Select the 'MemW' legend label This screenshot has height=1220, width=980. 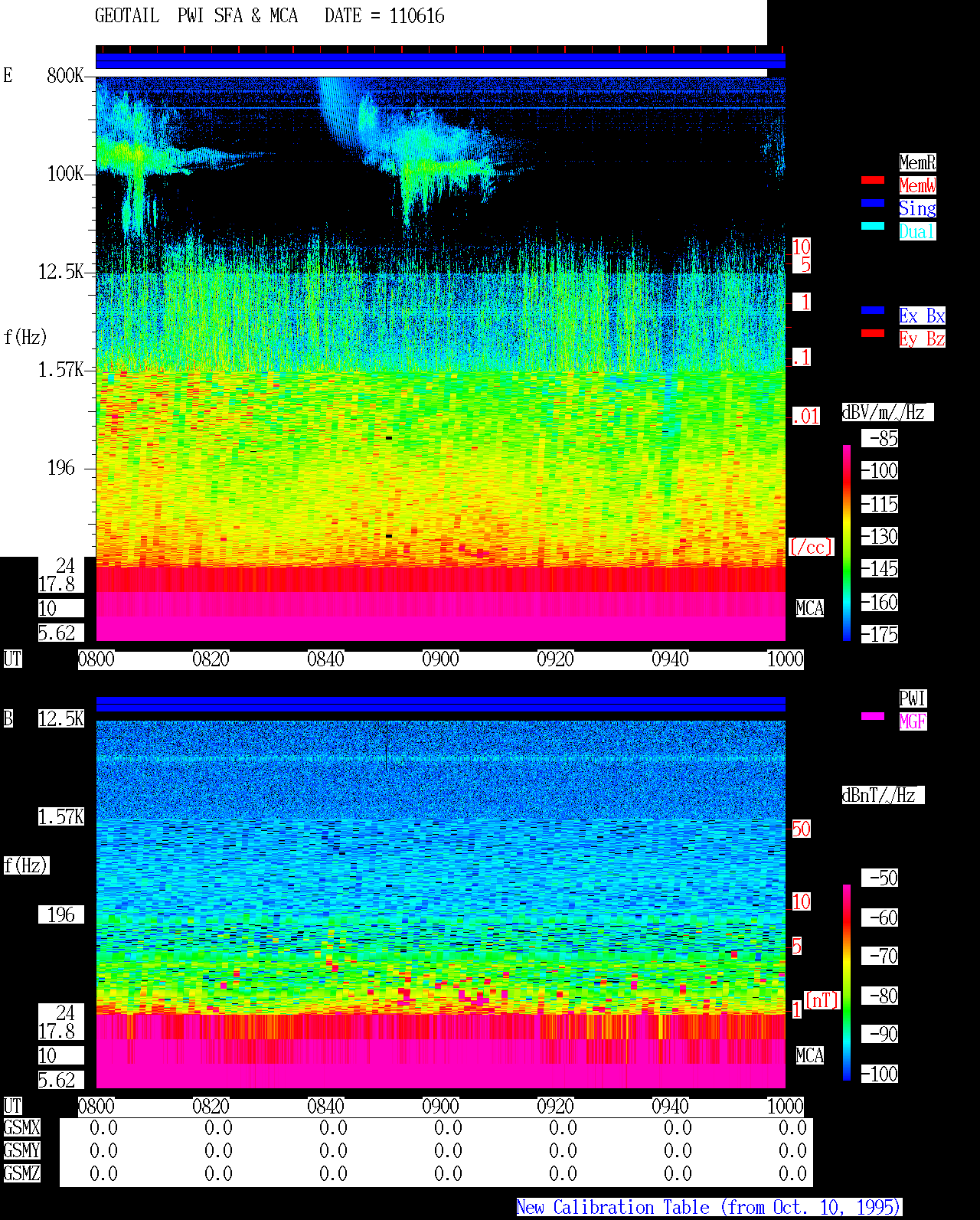click(x=917, y=185)
